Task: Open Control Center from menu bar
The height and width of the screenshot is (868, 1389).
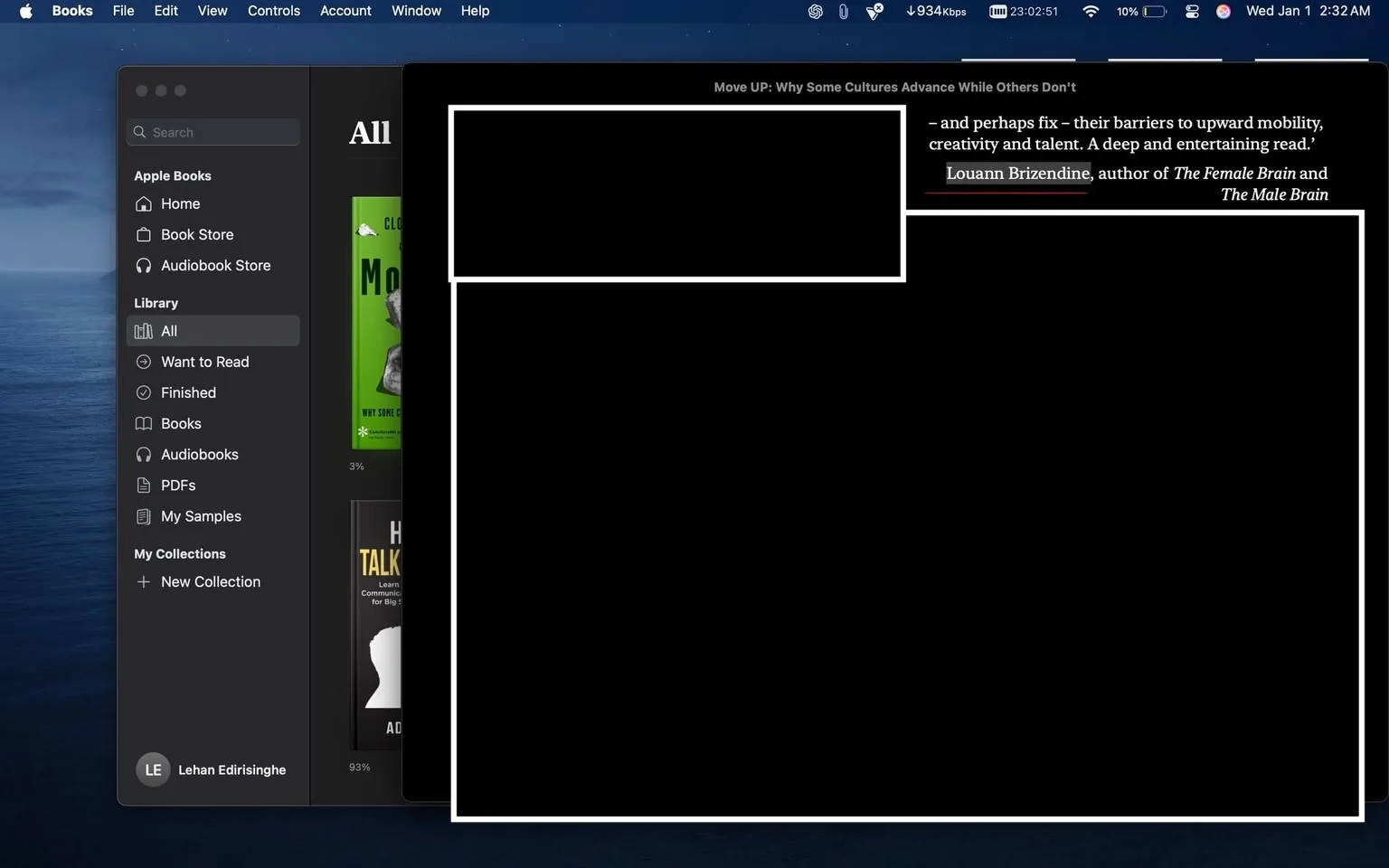Action: [x=1192, y=11]
